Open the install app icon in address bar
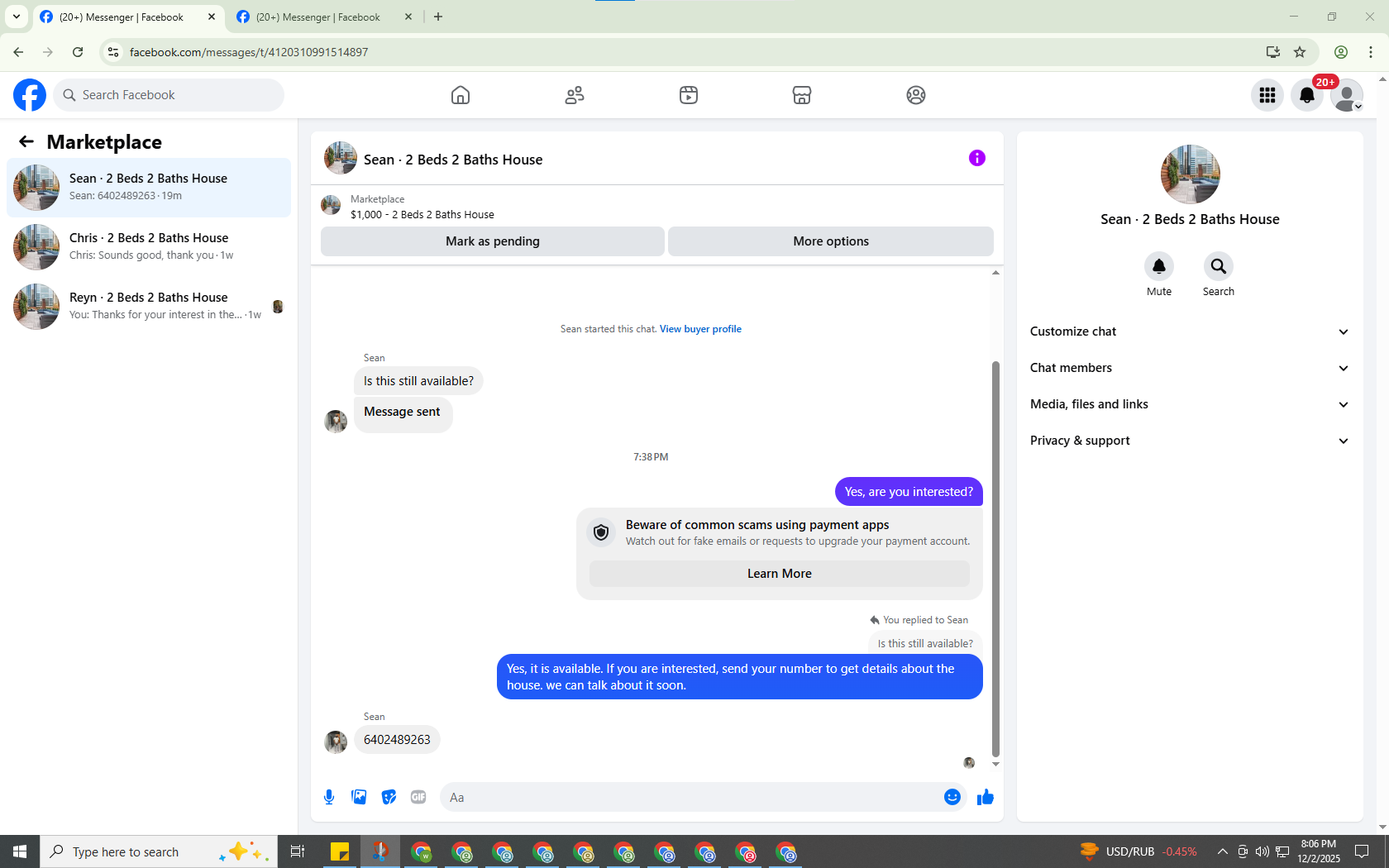 point(1273,52)
